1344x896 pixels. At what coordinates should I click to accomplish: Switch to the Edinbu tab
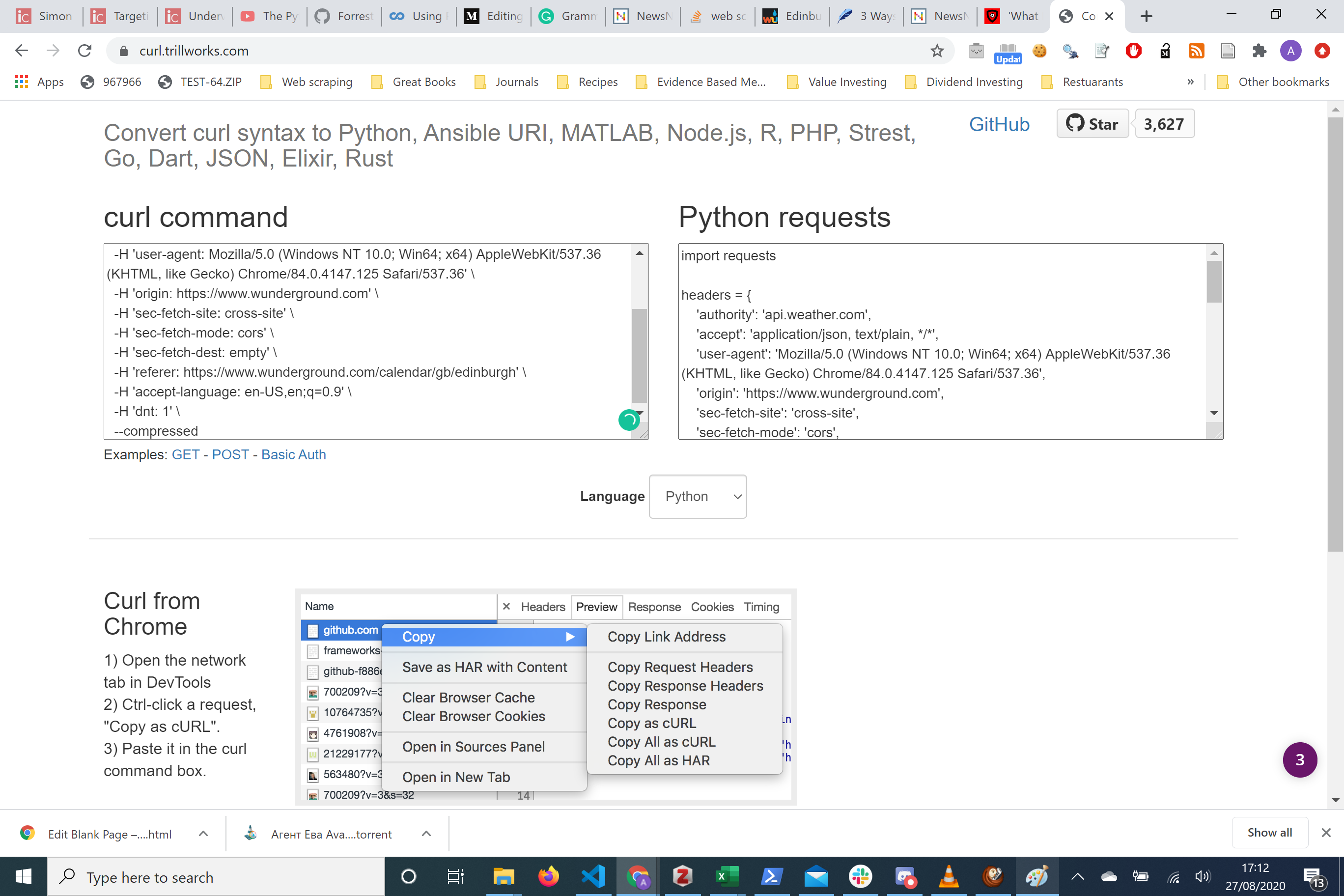[x=792, y=16]
